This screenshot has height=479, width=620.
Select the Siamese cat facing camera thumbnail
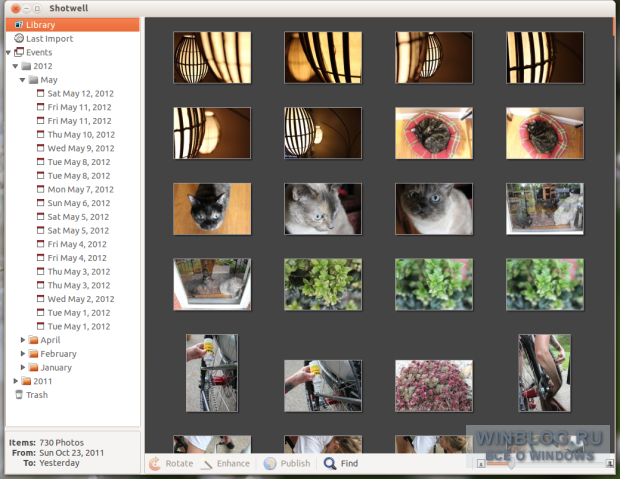434,209
